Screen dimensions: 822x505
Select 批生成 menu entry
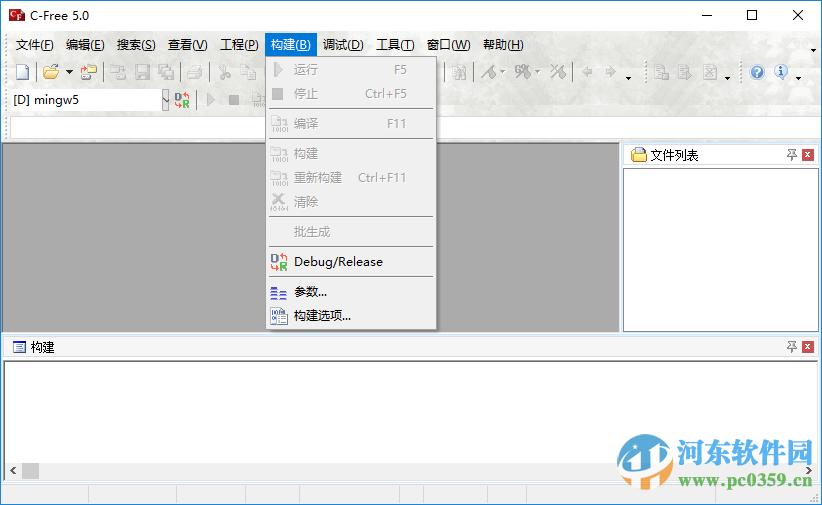click(351, 232)
